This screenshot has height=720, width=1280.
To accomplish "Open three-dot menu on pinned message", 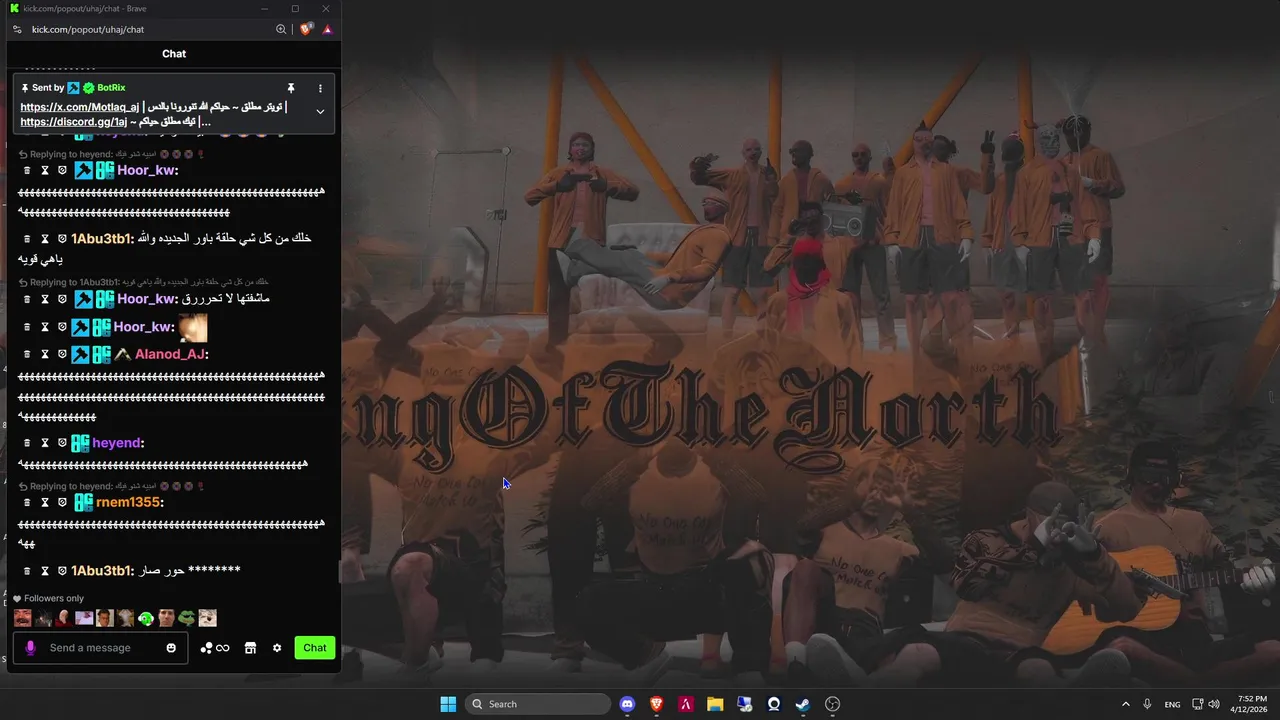I will click(x=320, y=88).
